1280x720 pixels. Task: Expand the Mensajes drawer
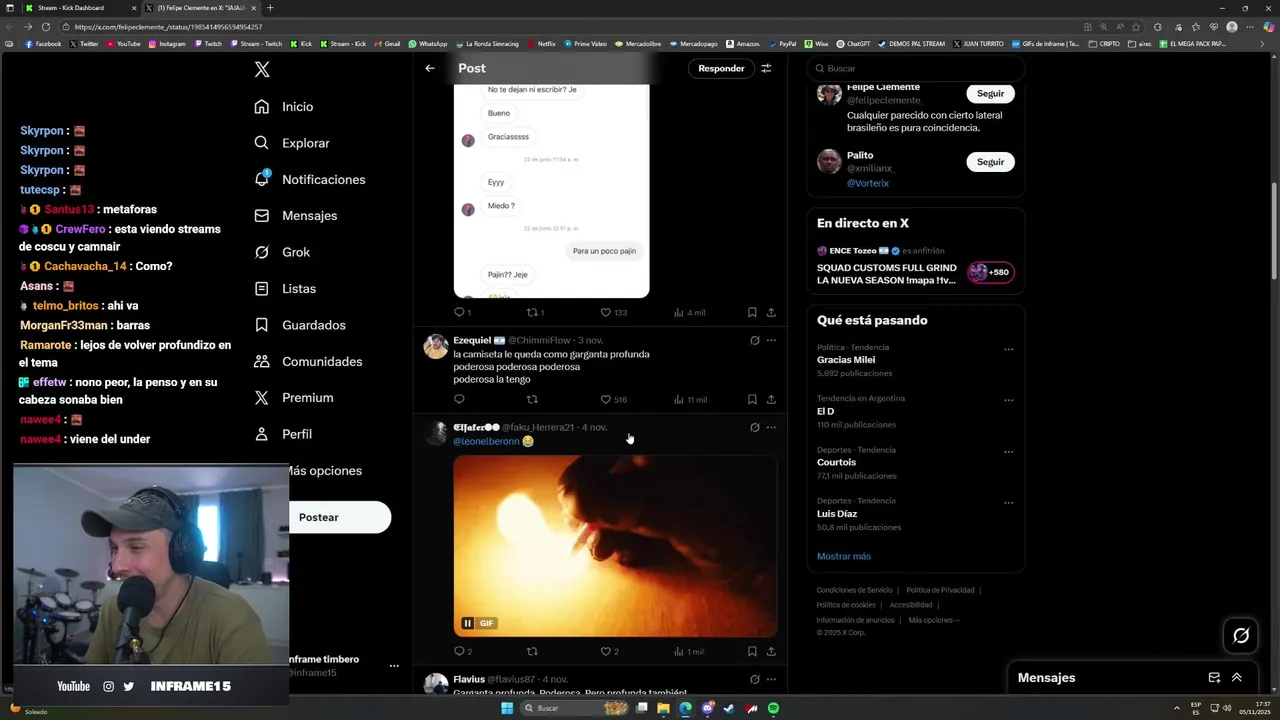pos(1237,677)
